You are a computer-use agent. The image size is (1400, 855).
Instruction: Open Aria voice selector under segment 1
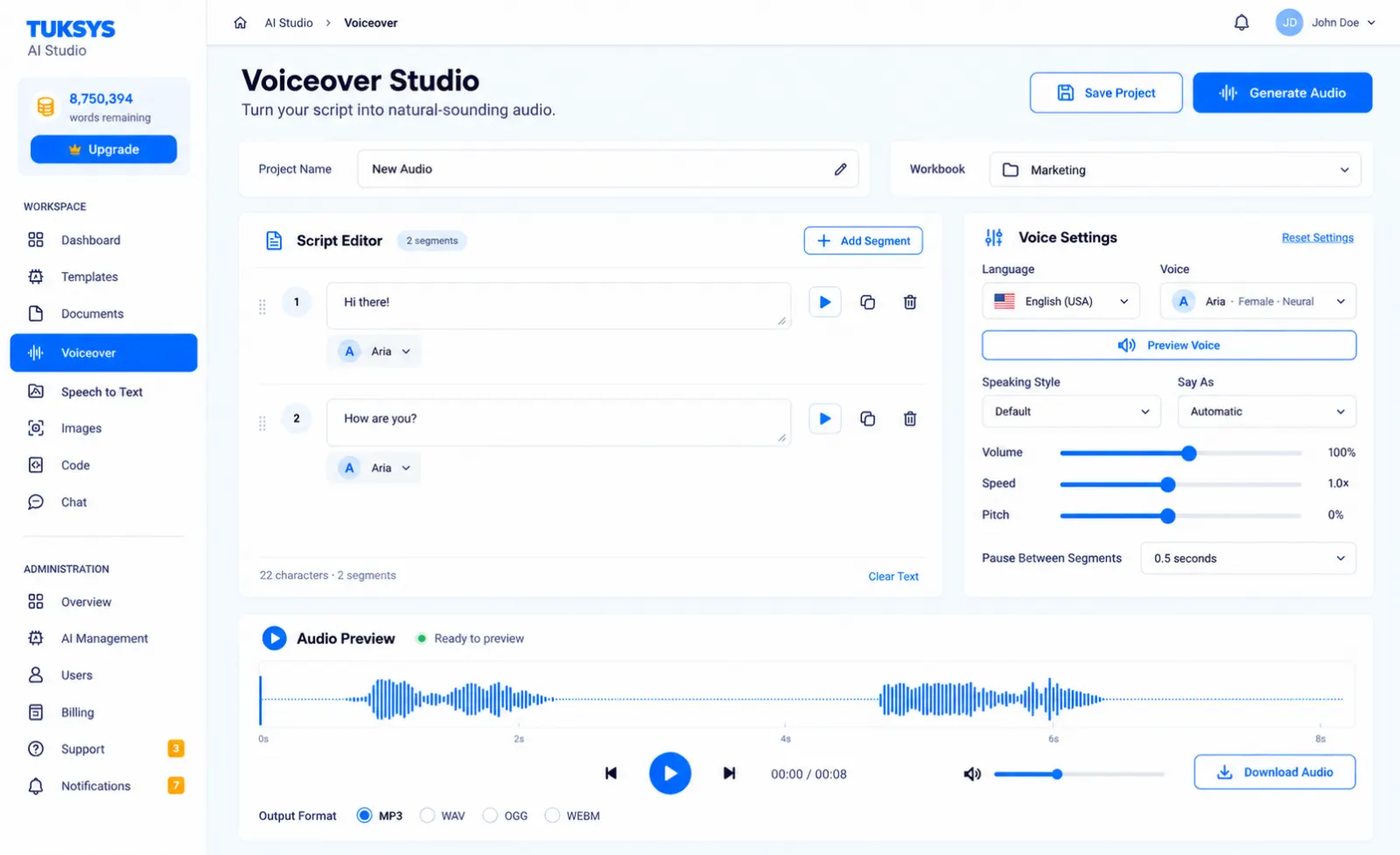[374, 351]
